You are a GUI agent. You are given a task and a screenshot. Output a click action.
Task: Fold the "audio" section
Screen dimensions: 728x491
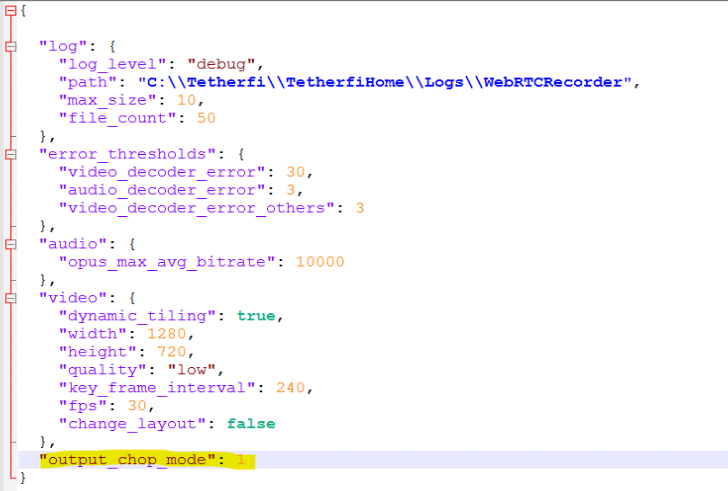[11, 244]
